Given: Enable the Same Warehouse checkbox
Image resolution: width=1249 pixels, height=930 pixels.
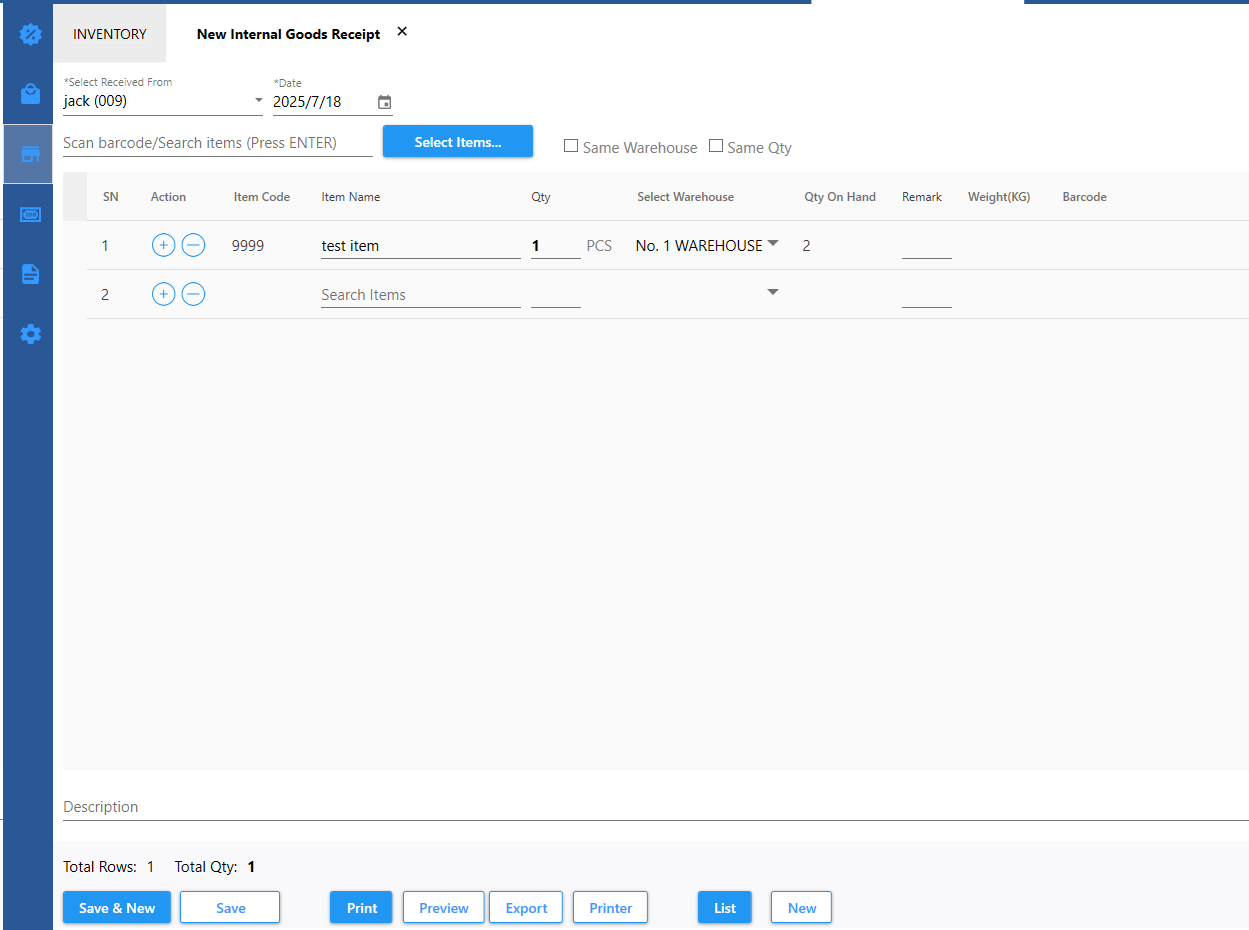Looking at the screenshot, I should [x=571, y=146].
